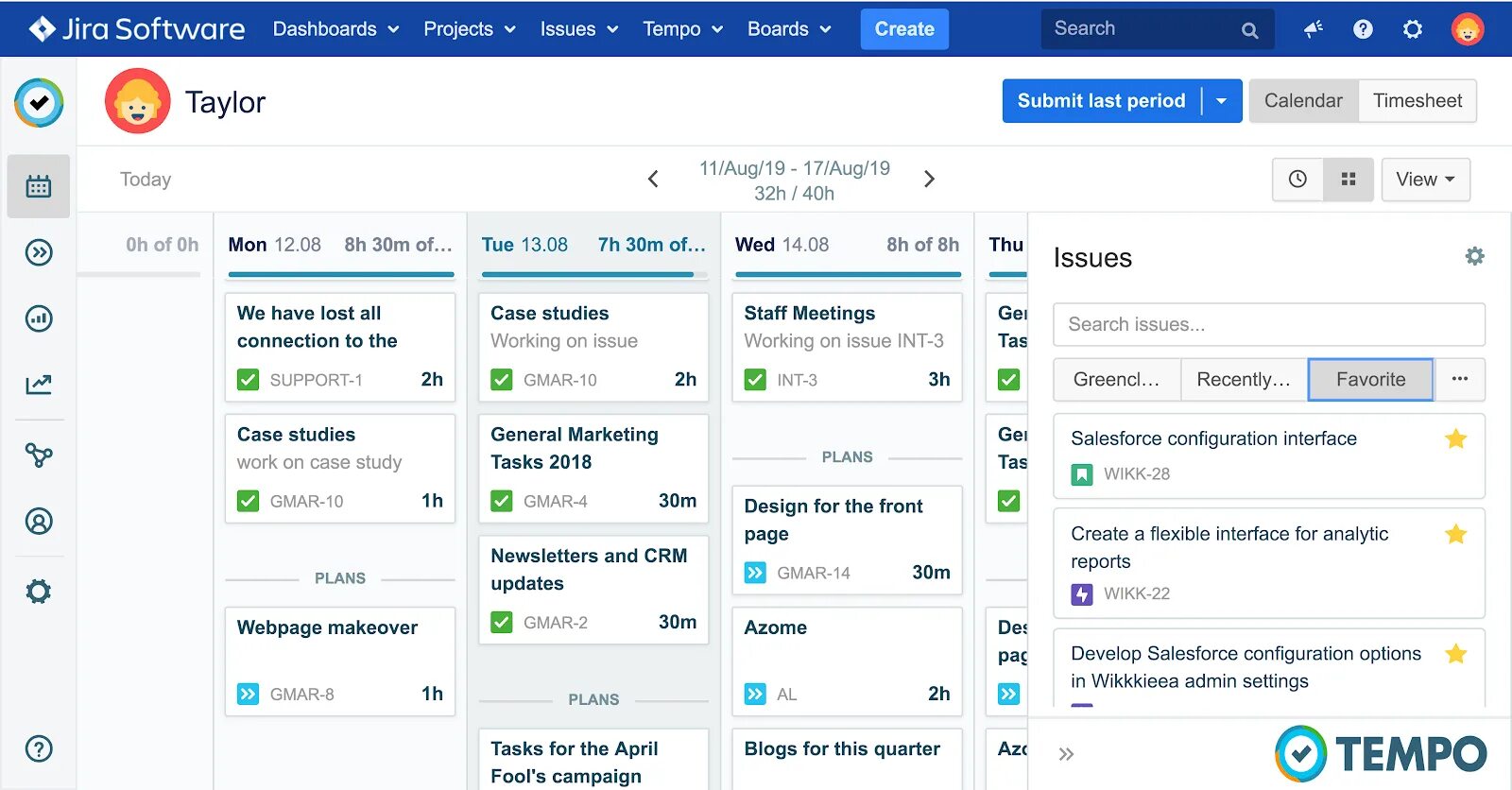Image resolution: width=1512 pixels, height=790 pixels.
Task: Select the Greencl… issues tab
Action: click(x=1117, y=379)
